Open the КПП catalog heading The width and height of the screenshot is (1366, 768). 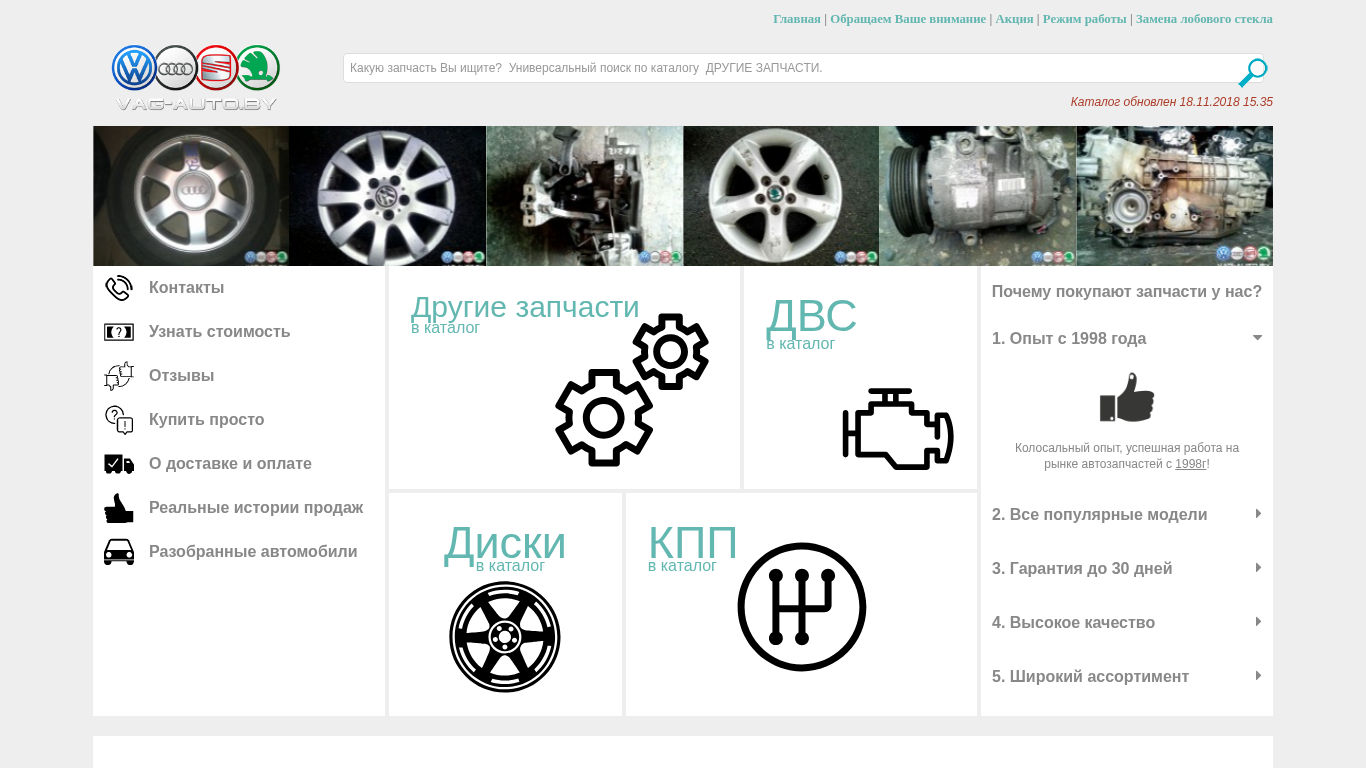coord(693,543)
